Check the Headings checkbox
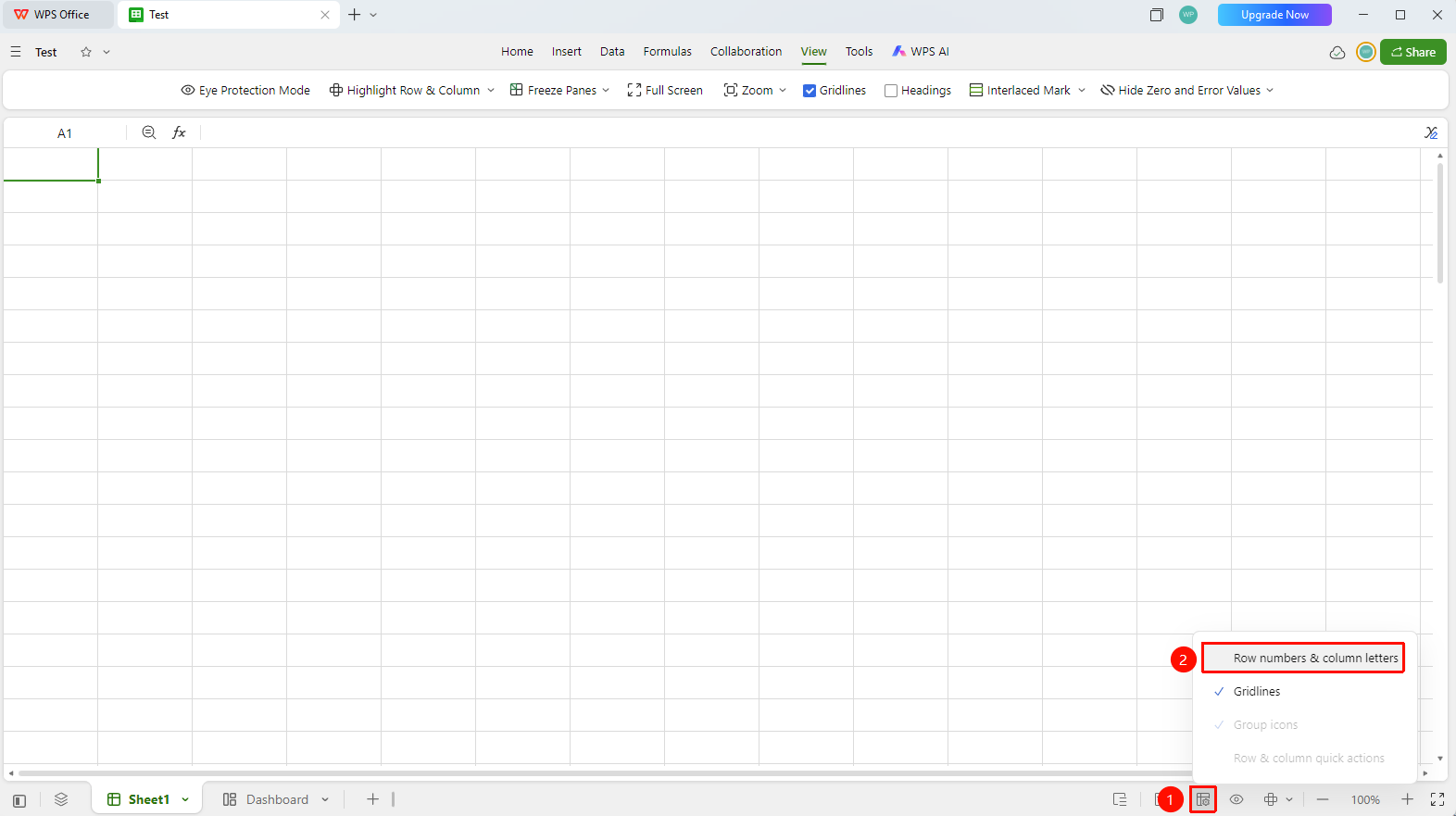 click(891, 91)
